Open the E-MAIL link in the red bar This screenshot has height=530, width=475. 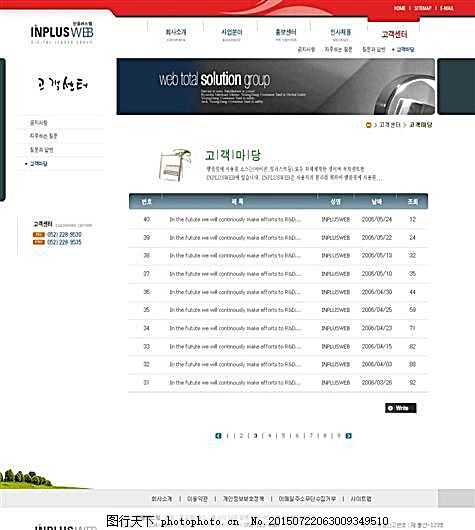click(447, 8)
